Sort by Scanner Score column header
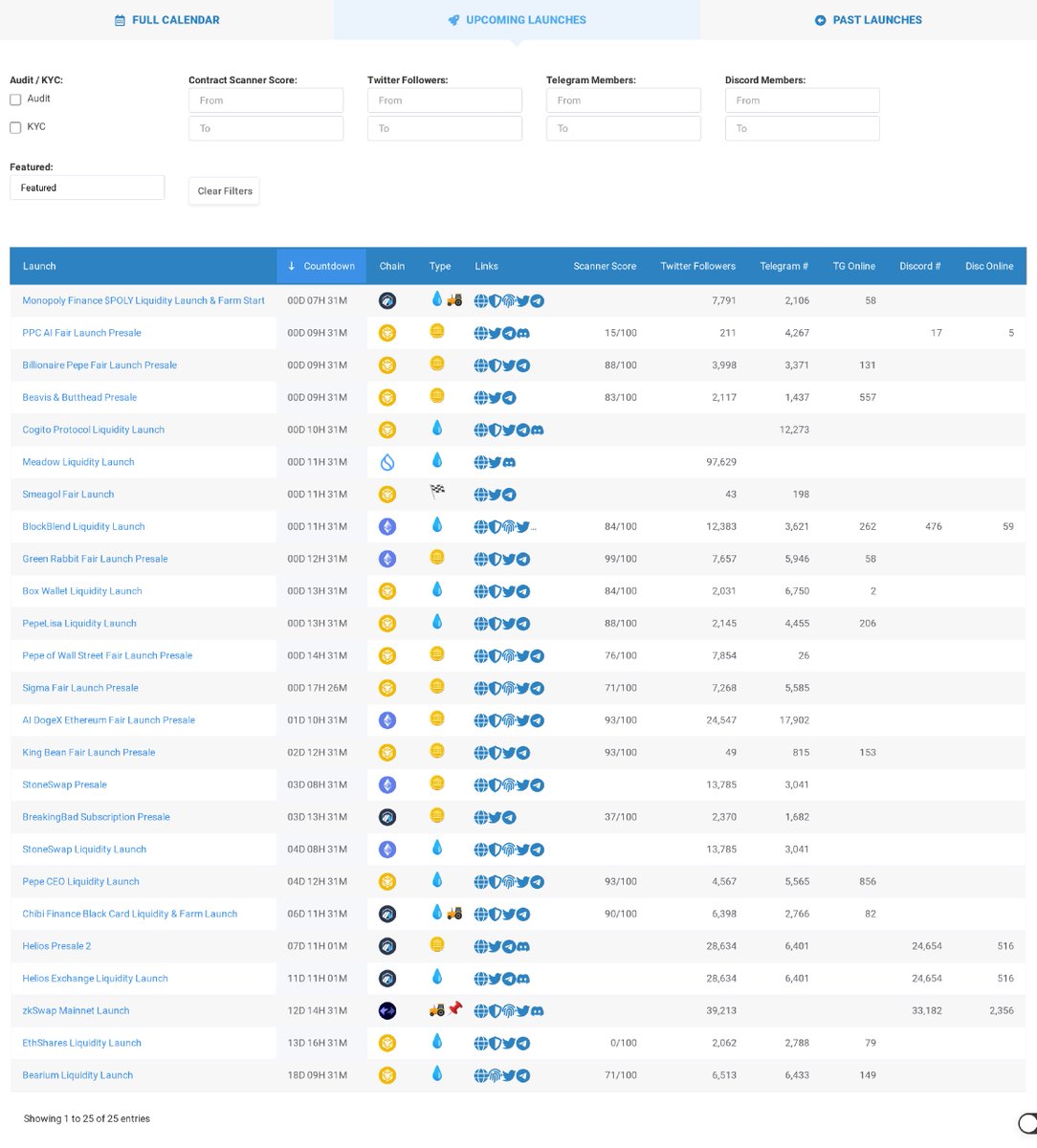 605,266
